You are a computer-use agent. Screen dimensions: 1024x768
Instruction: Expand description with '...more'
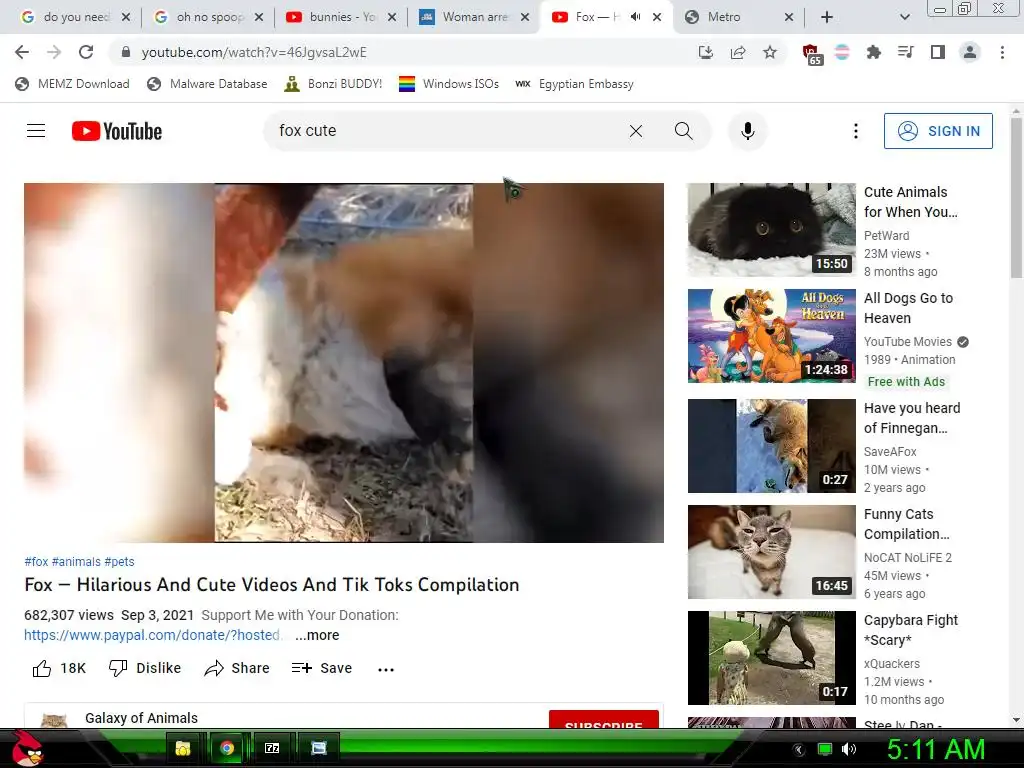317,635
